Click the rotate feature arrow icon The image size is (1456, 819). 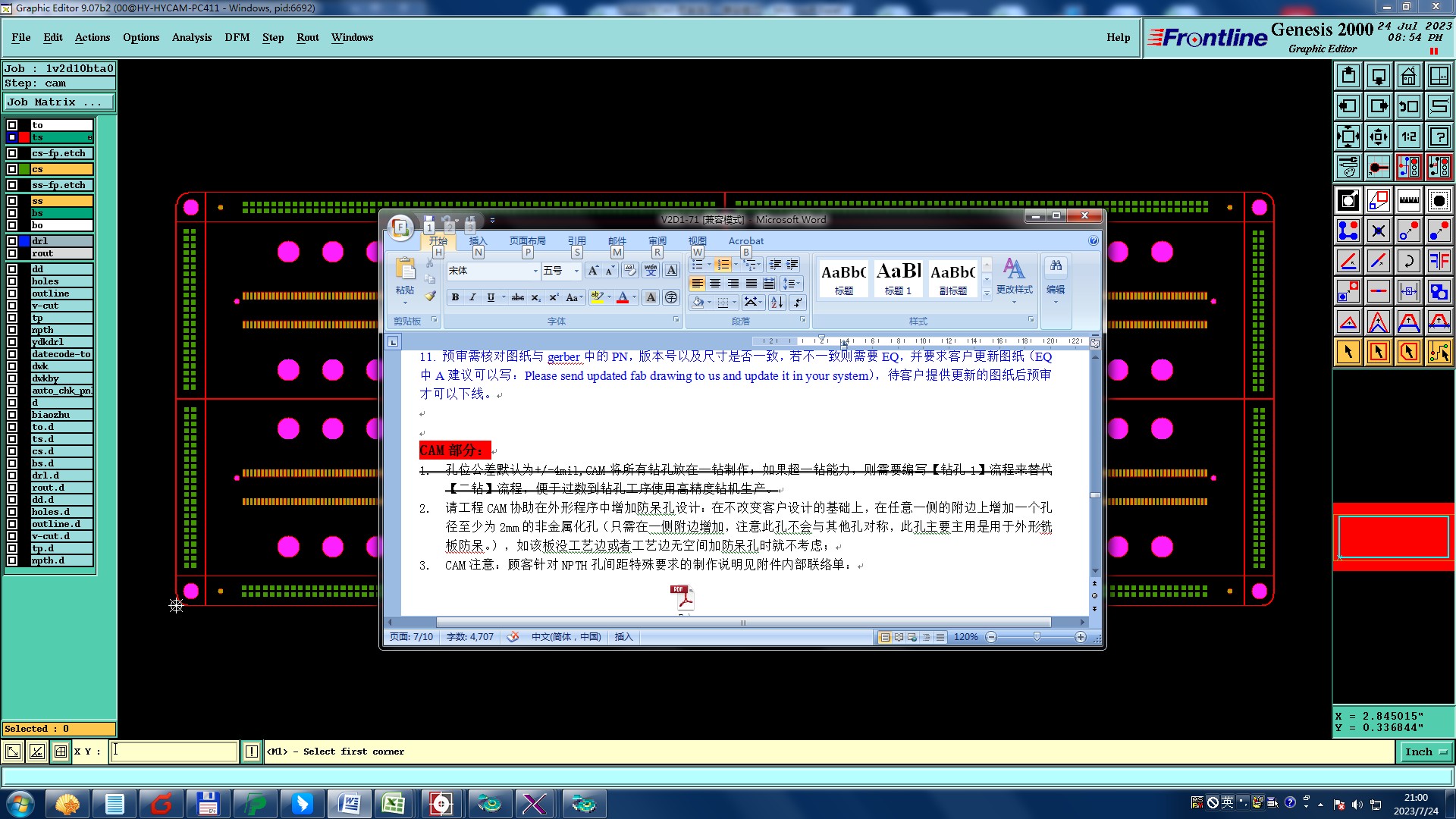tap(1408, 261)
